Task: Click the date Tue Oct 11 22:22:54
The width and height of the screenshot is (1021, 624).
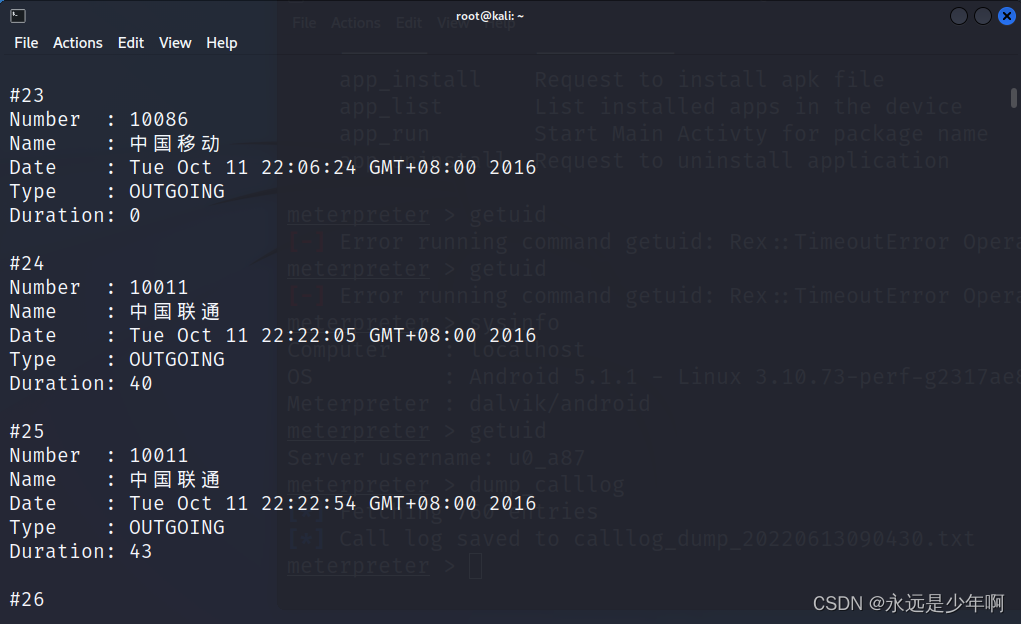Action: (x=243, y=503)
